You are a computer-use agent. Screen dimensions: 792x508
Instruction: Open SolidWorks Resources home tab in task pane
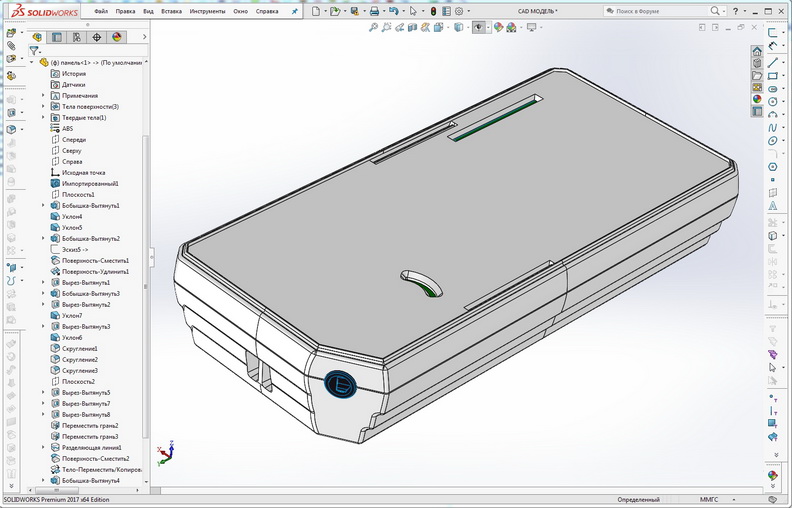pos(757,51)
